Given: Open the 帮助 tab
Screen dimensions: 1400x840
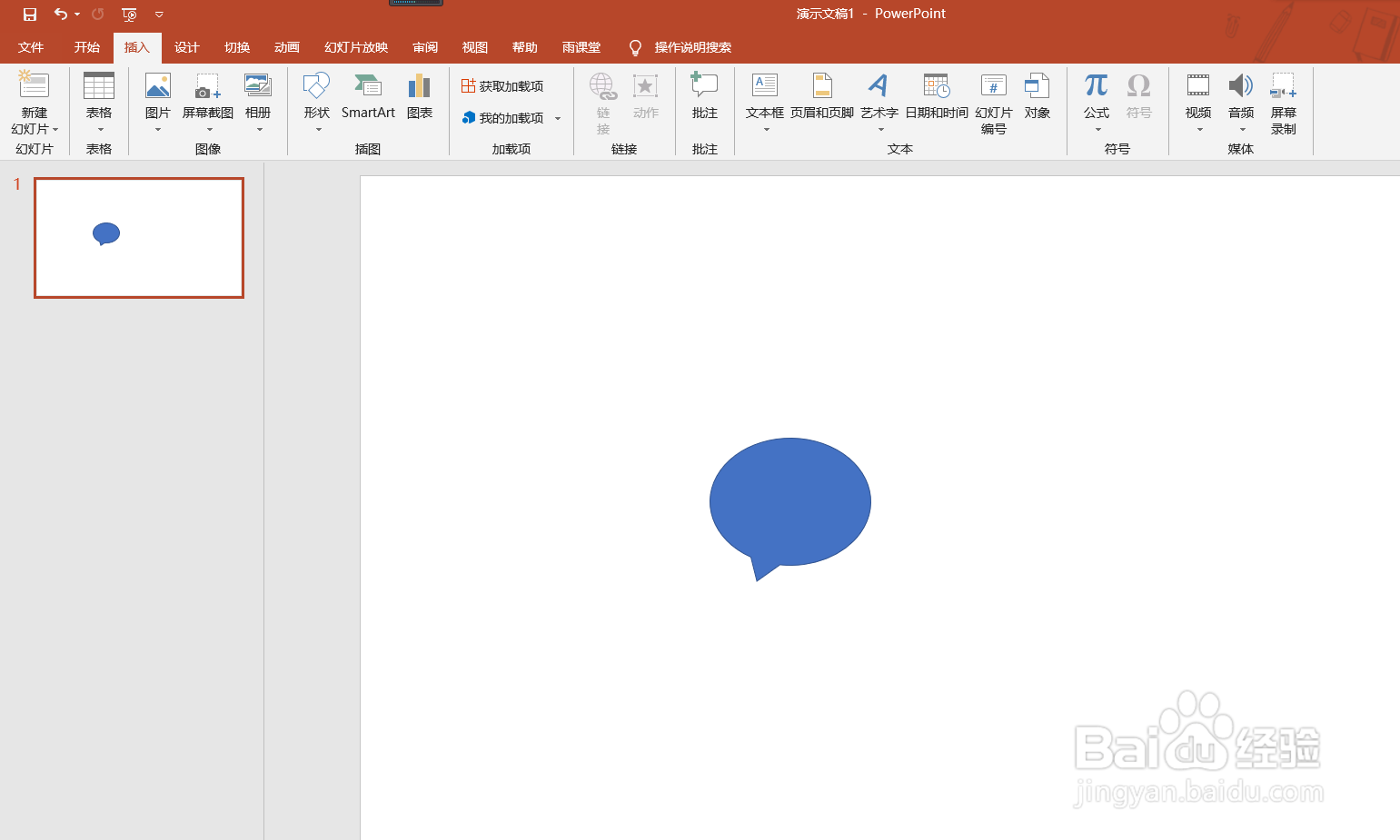Looking at the screenshot, I should [x=525, y=47].
